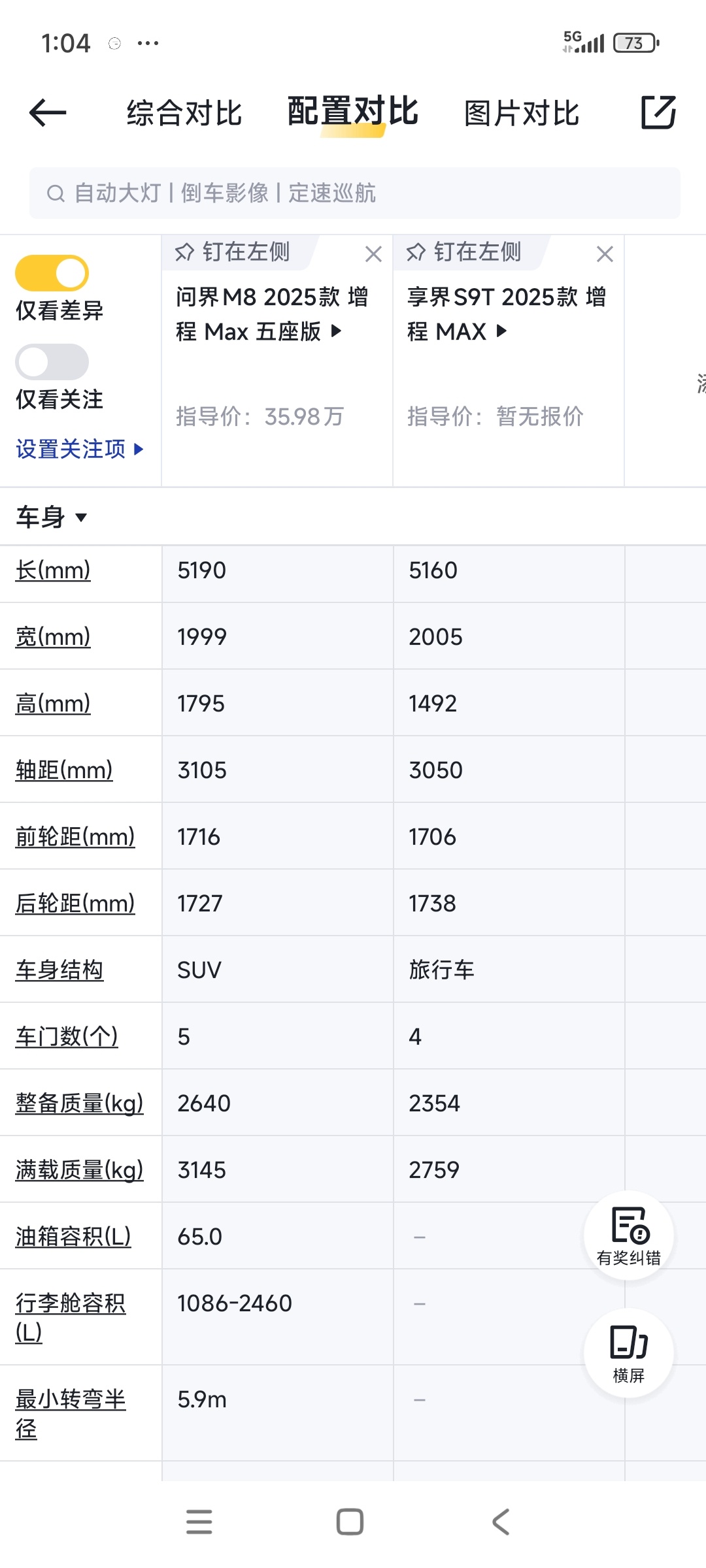Screen dimensions: 706x1568
Task: Switch to 图片对比 tab
Action: (x=522, y=113)
